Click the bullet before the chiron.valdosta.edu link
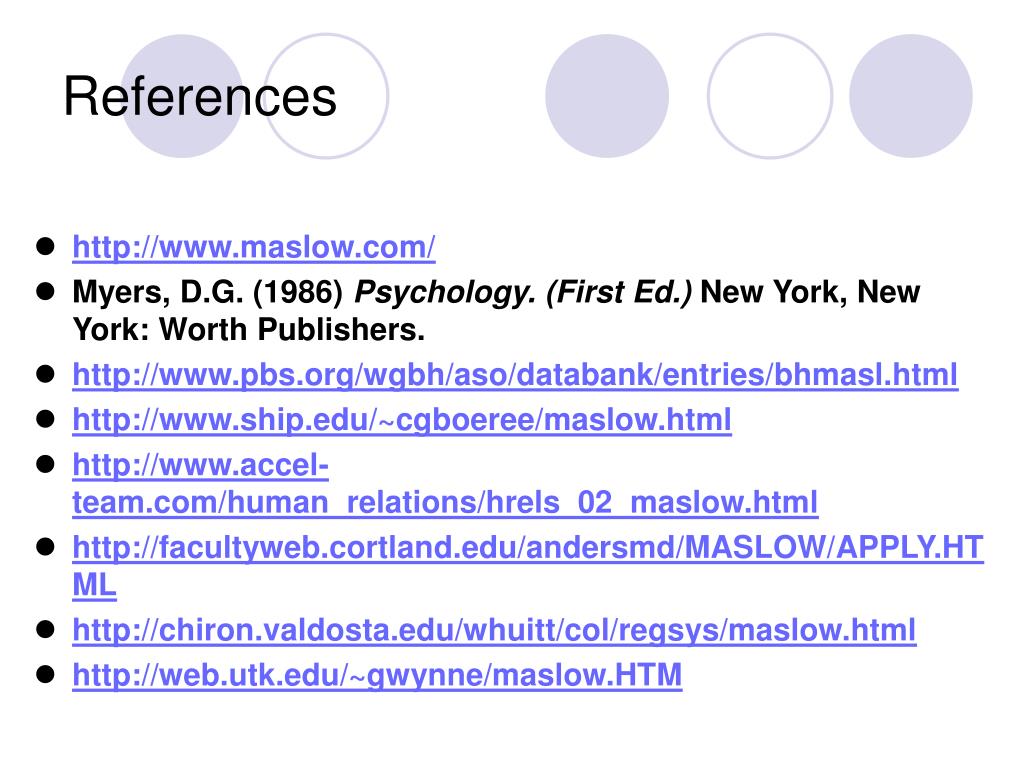 [46, 629]
